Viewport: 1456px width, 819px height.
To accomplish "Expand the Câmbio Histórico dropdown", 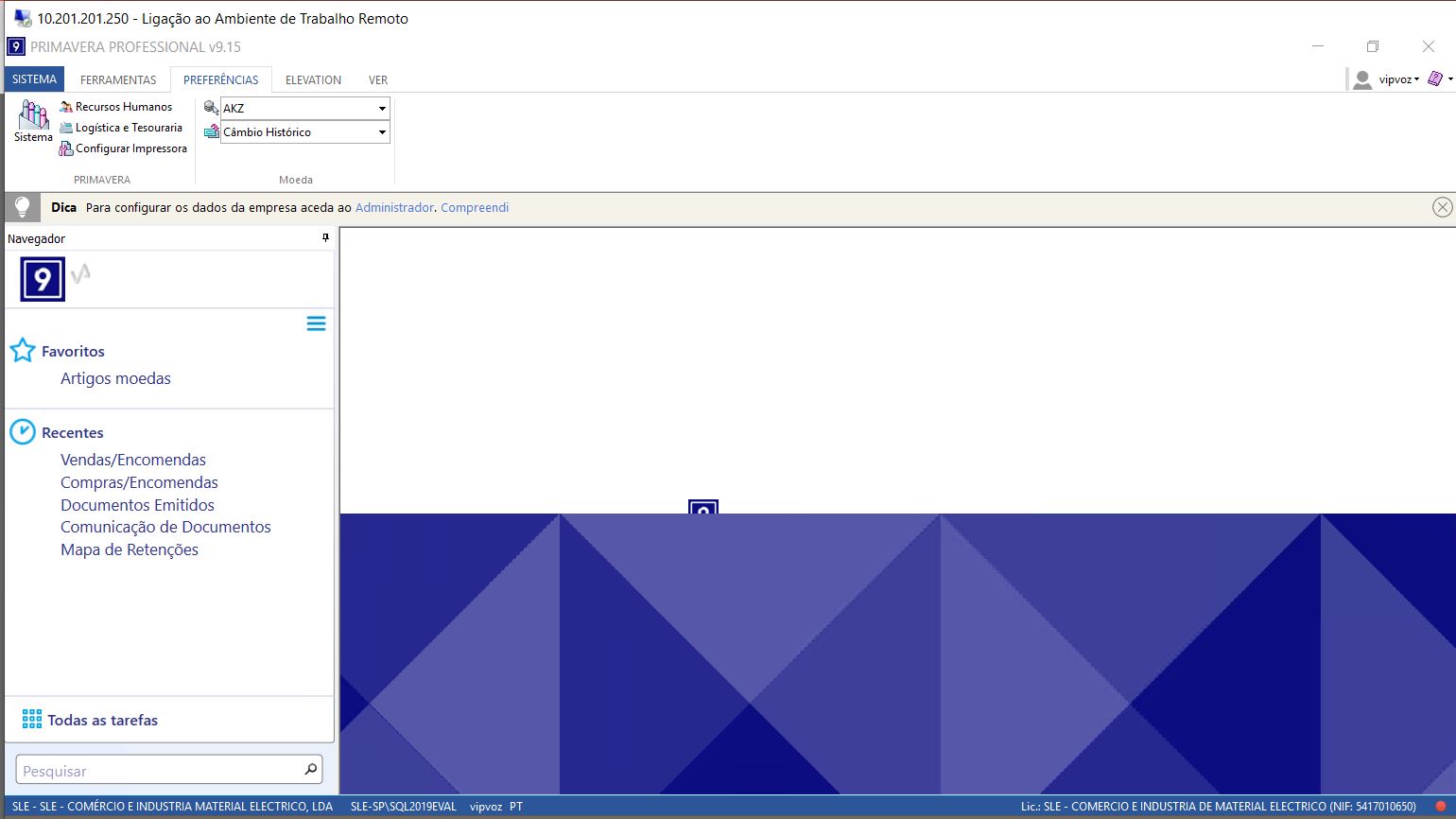I will pos(382,132).
